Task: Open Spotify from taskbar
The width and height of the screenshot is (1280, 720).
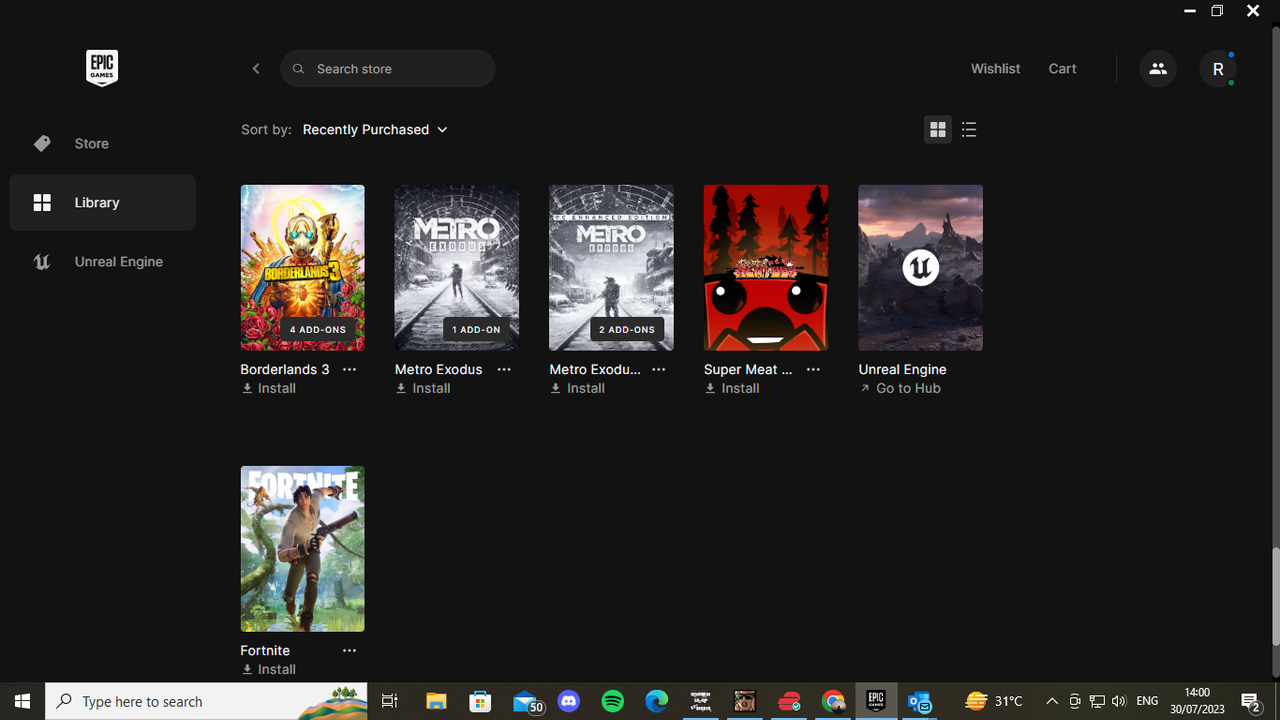Action: (x=613, y=701)
